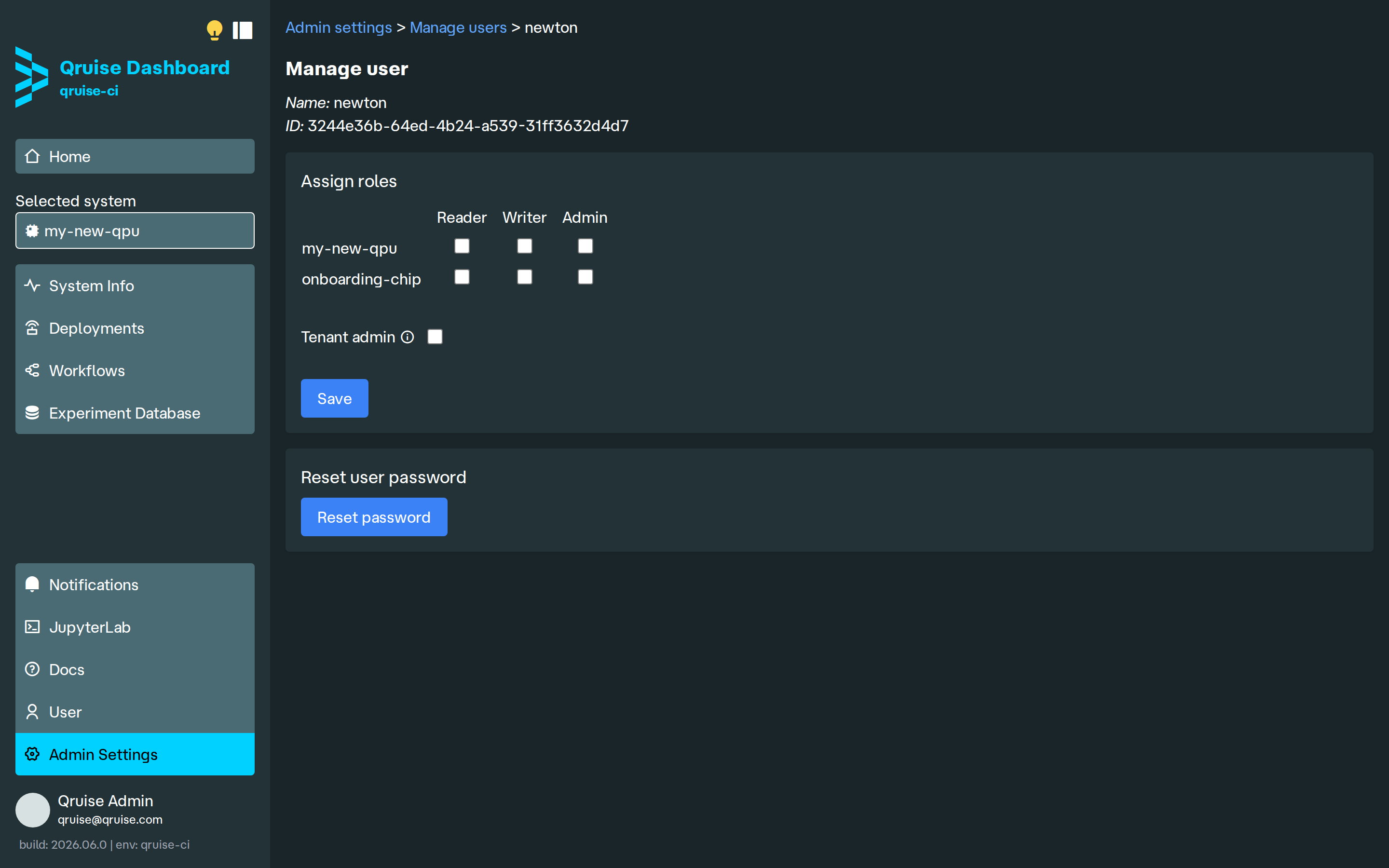
Task: Open Experiment Database
Action: click(x=135, y=413)
